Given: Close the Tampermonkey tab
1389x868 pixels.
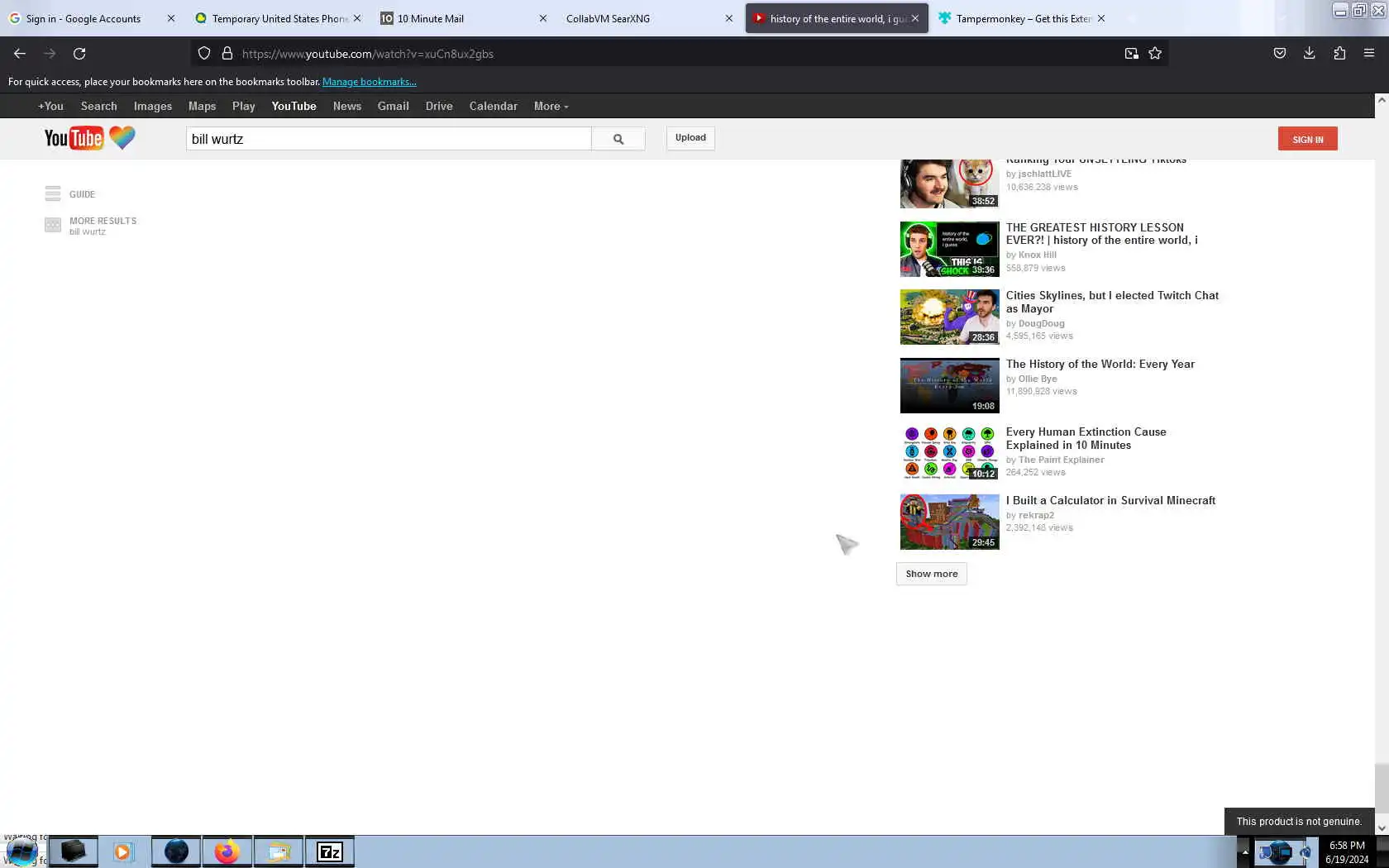Looking at the screenshot, I should pos(1101,18).
